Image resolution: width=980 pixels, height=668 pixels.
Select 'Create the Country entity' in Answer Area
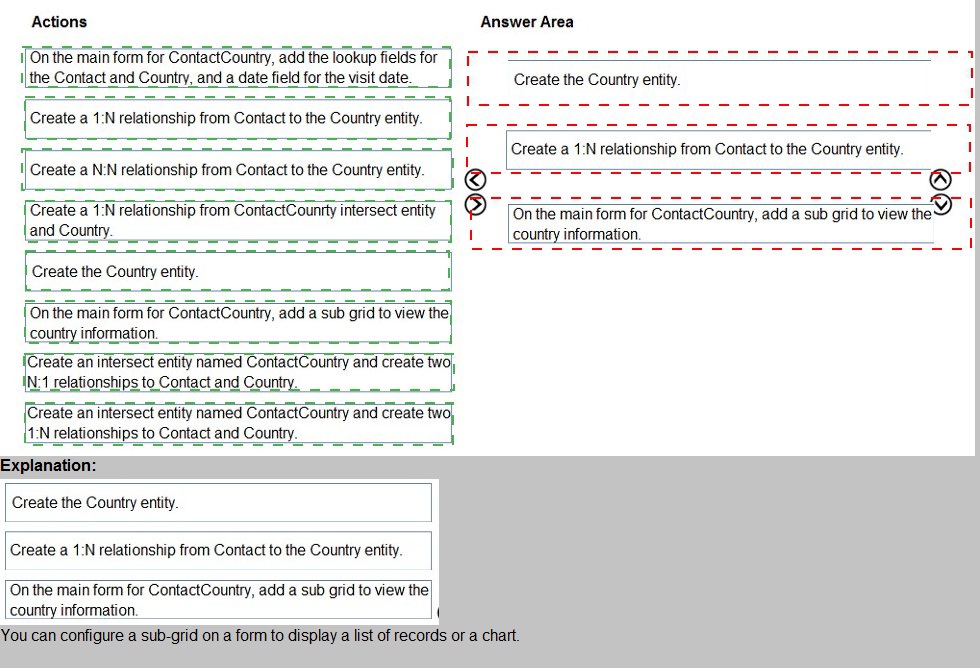click(x=719, y=79)
